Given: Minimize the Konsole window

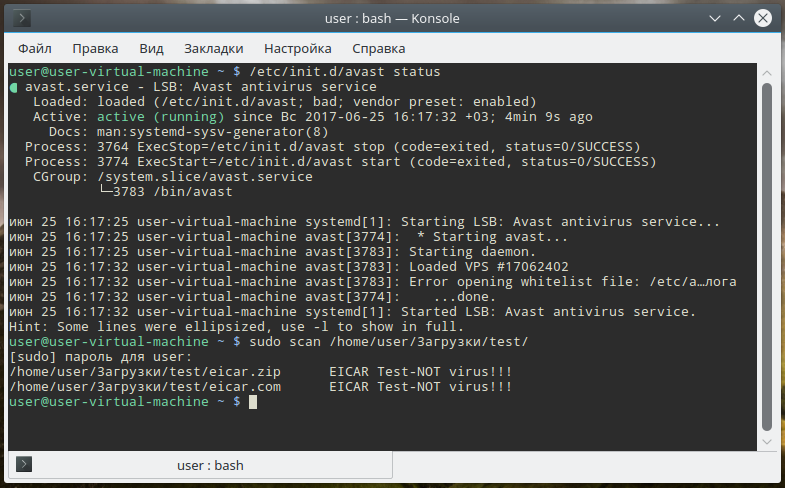Looking at the screenshot, I should (x=715, y=19).
